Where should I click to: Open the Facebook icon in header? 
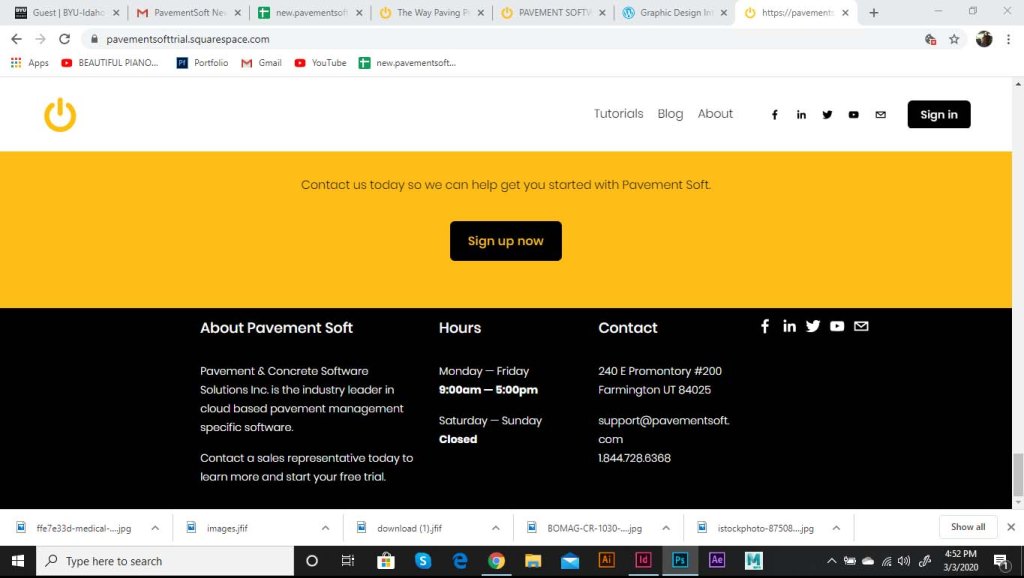(774, 115)
